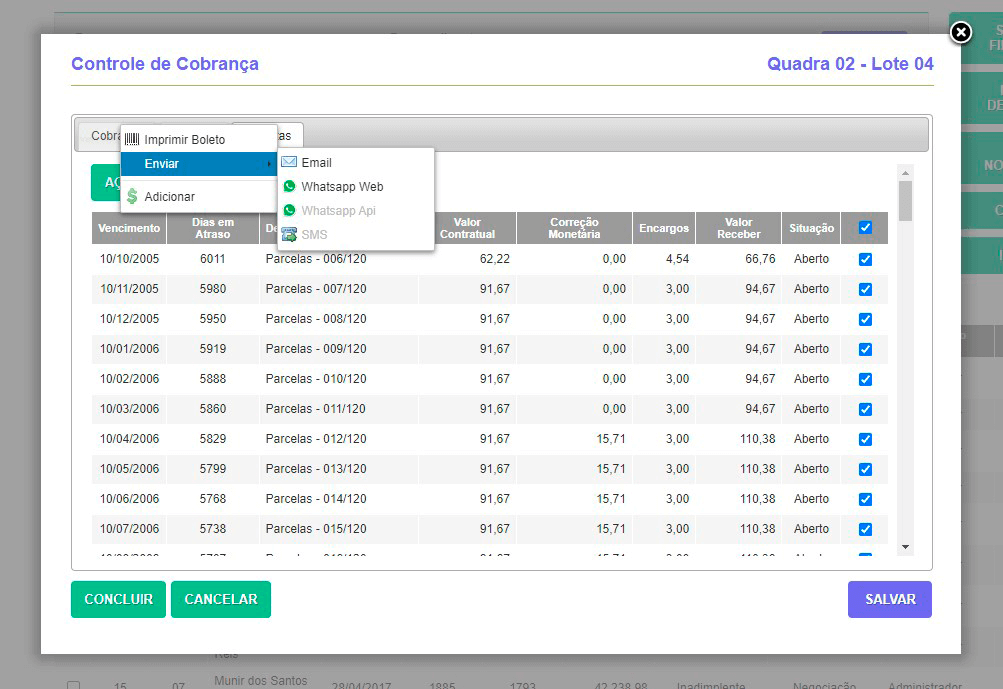Screen dimensions: 1003x689
Task: Click the table's vertical scrollbar thumb
Action: pos(905,200)
